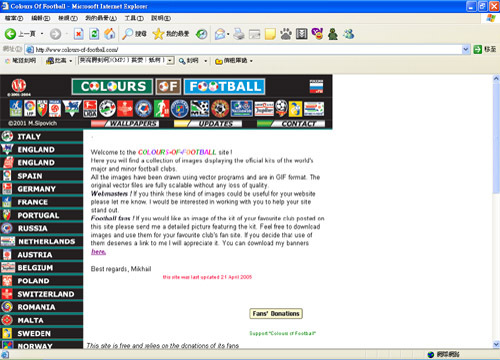Select RUSSIA in the sidebar
Screen dimensions: 500x360
[41, 228]
